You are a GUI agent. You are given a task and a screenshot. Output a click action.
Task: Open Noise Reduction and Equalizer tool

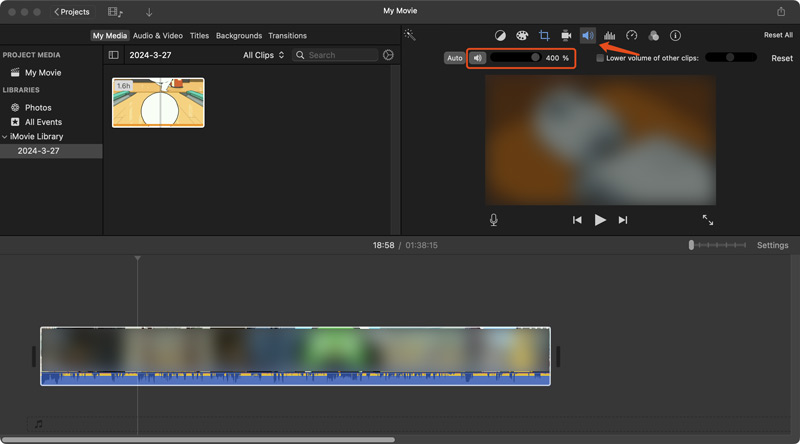(x=609, y=36)
